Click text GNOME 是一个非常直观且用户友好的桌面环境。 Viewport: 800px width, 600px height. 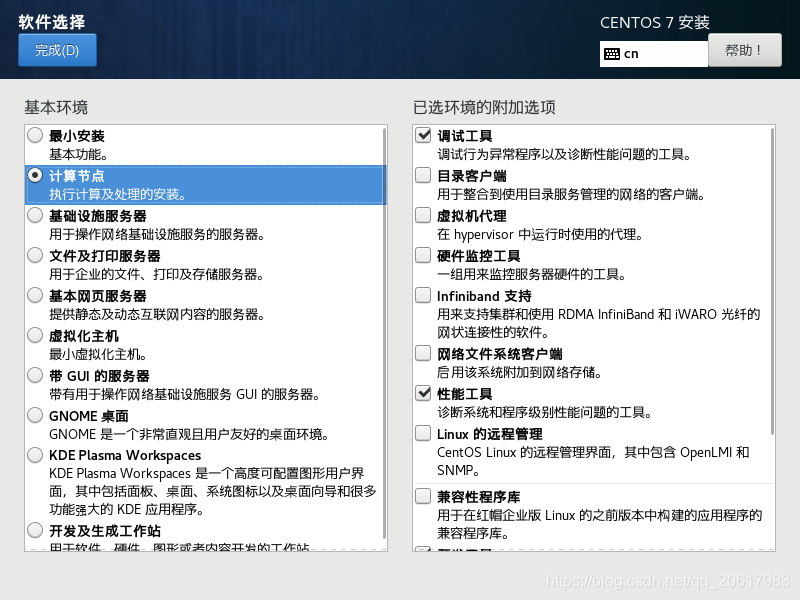[189, 434]
